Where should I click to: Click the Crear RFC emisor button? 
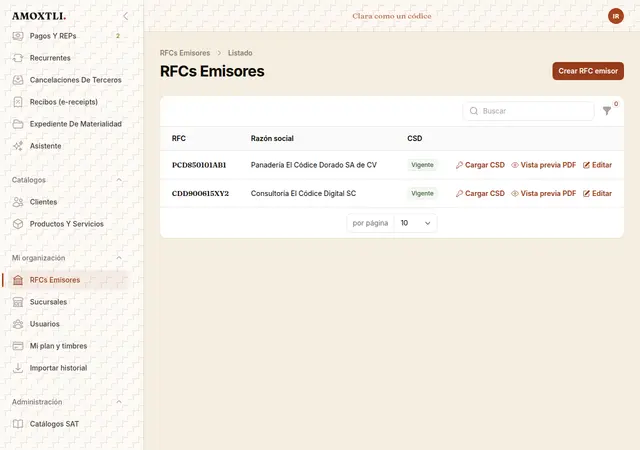pos(588,71)
